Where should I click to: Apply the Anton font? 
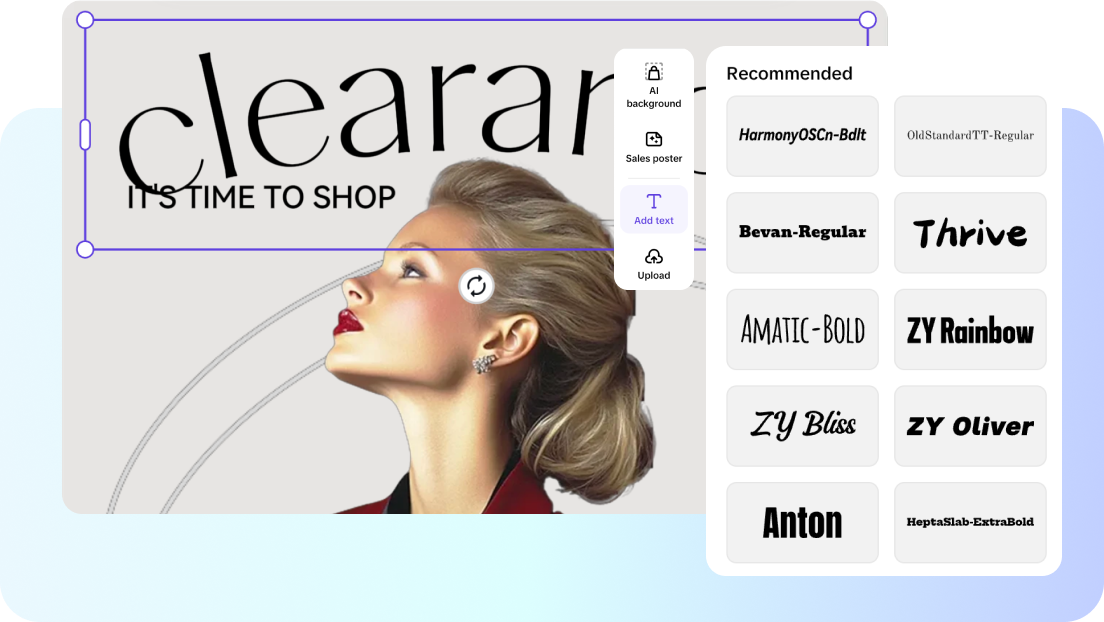pos(802,522)
